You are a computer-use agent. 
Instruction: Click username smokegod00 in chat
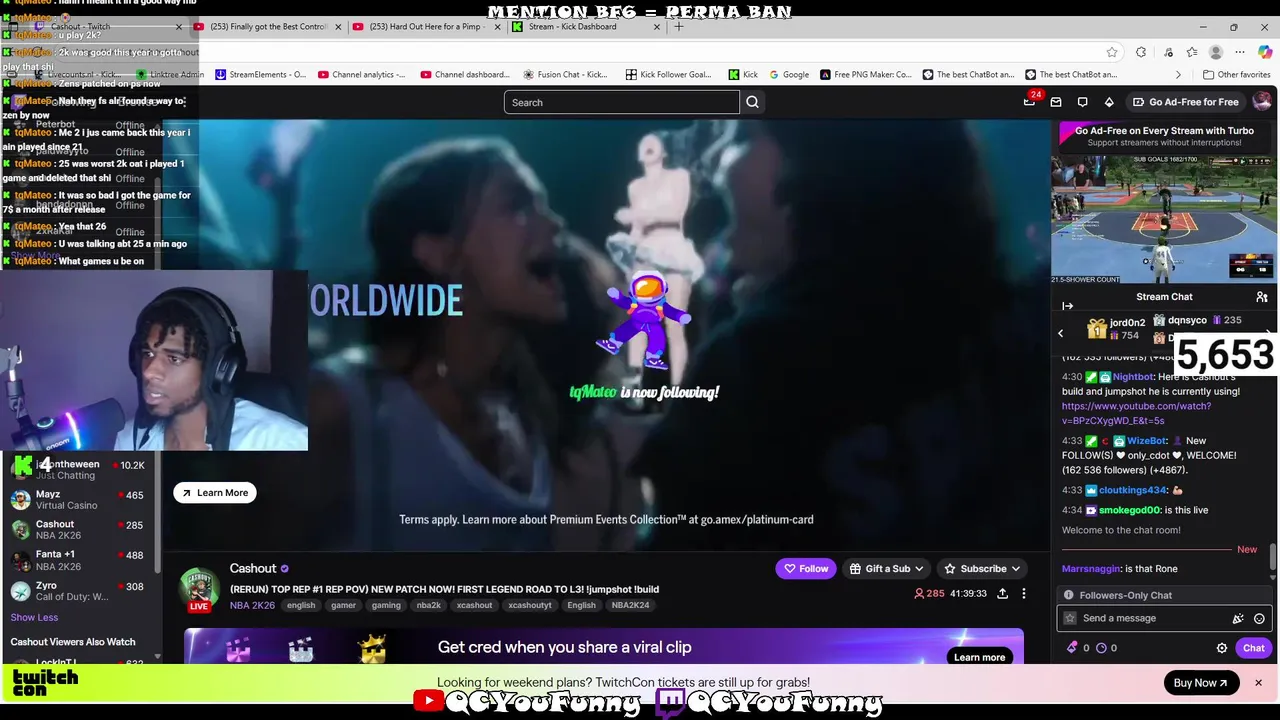(1129, 510)
